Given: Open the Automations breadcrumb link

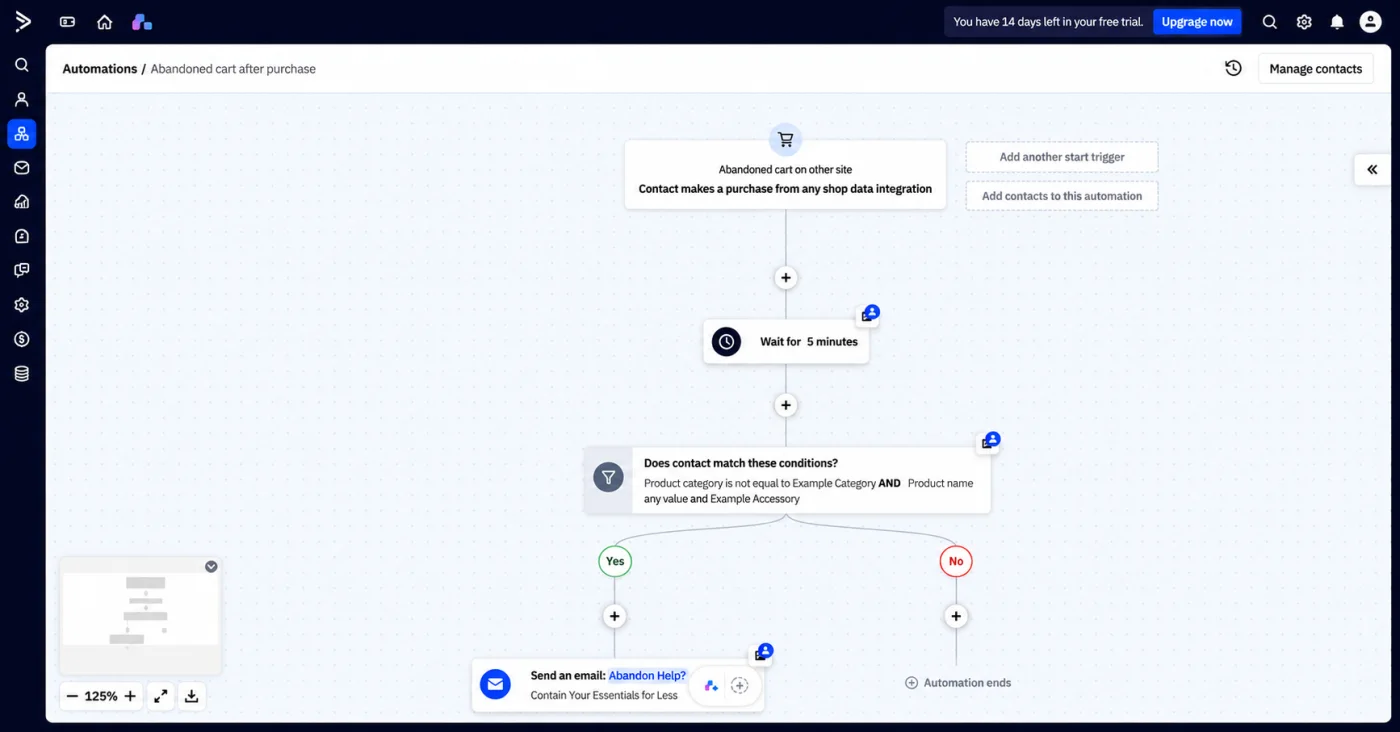Looking at the screenshot, I should pos(100,69).
